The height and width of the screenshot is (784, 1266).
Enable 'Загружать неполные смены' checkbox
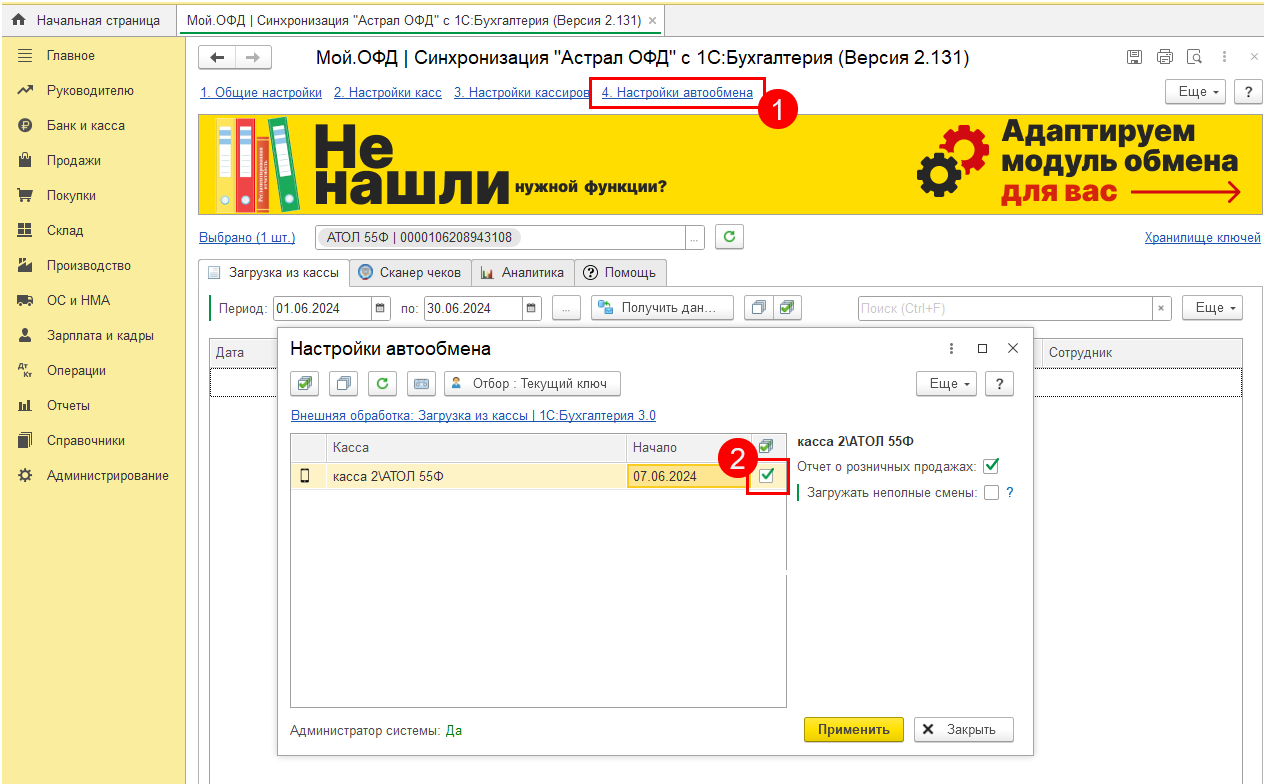pos(991,492)
